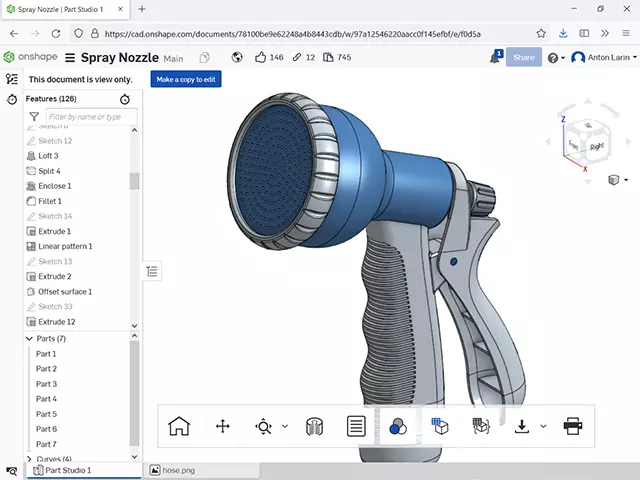Collapse the Parts (7) list
The height and width of the screenshot is (480, 640).
(29, 339)
